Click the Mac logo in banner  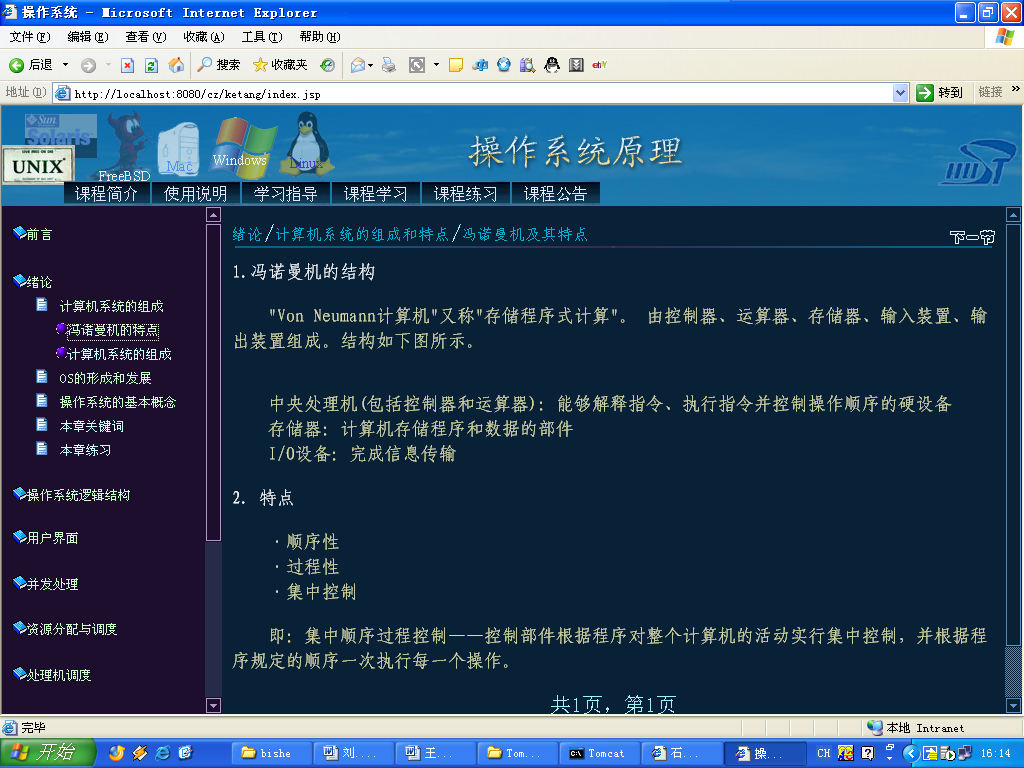(179, 149)
